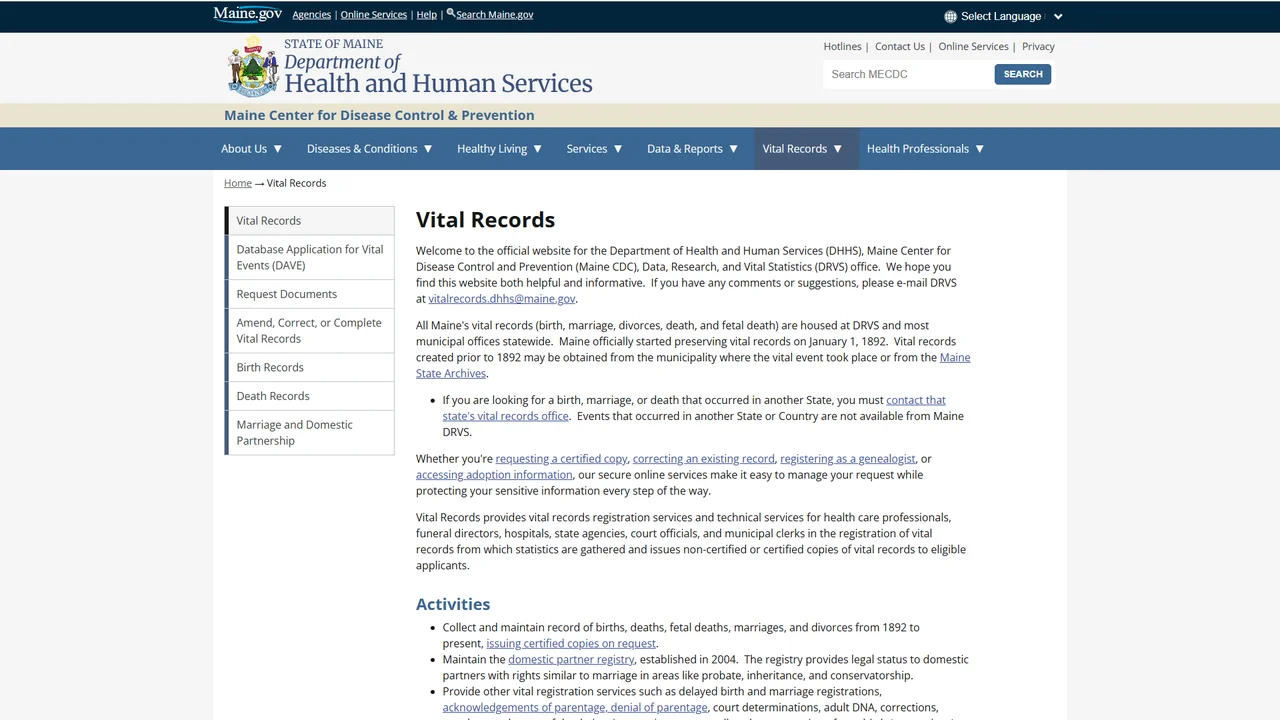The image size is (1280, 720).
Task: Open Birth Records sidebar item
Action: coord(310,367)
